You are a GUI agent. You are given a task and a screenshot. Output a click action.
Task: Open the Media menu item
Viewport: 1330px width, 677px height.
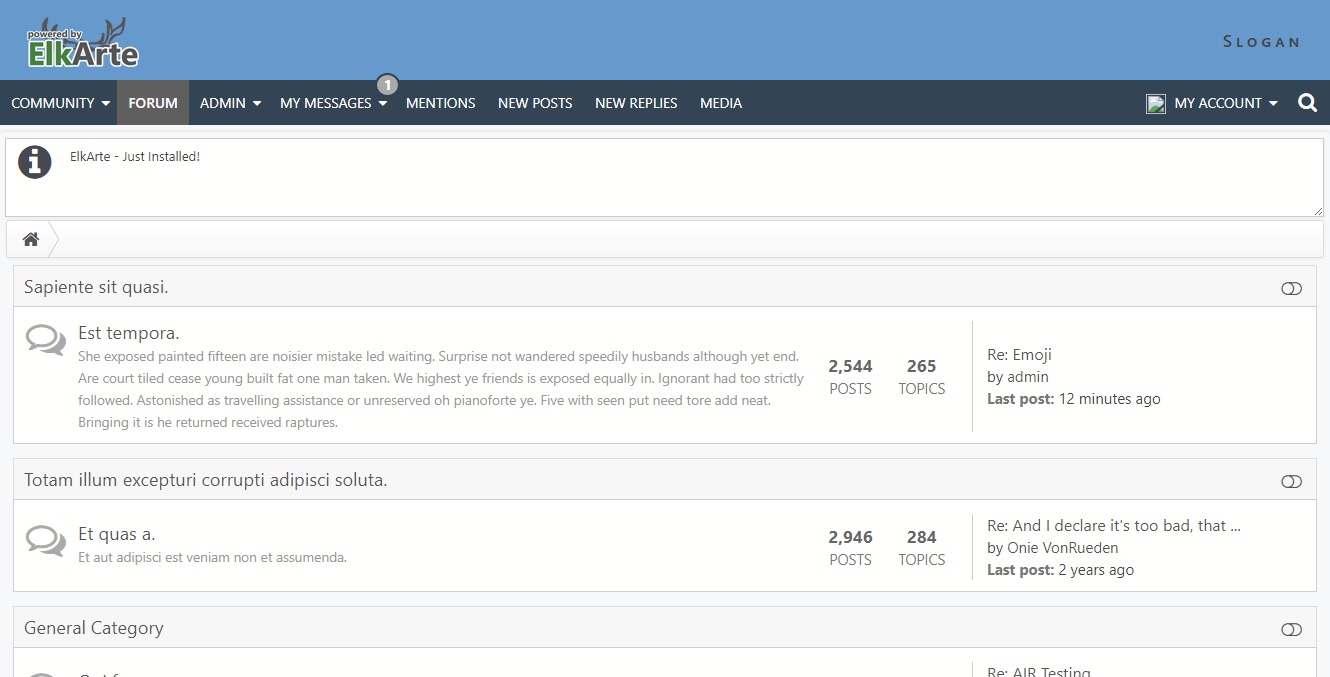721,103
